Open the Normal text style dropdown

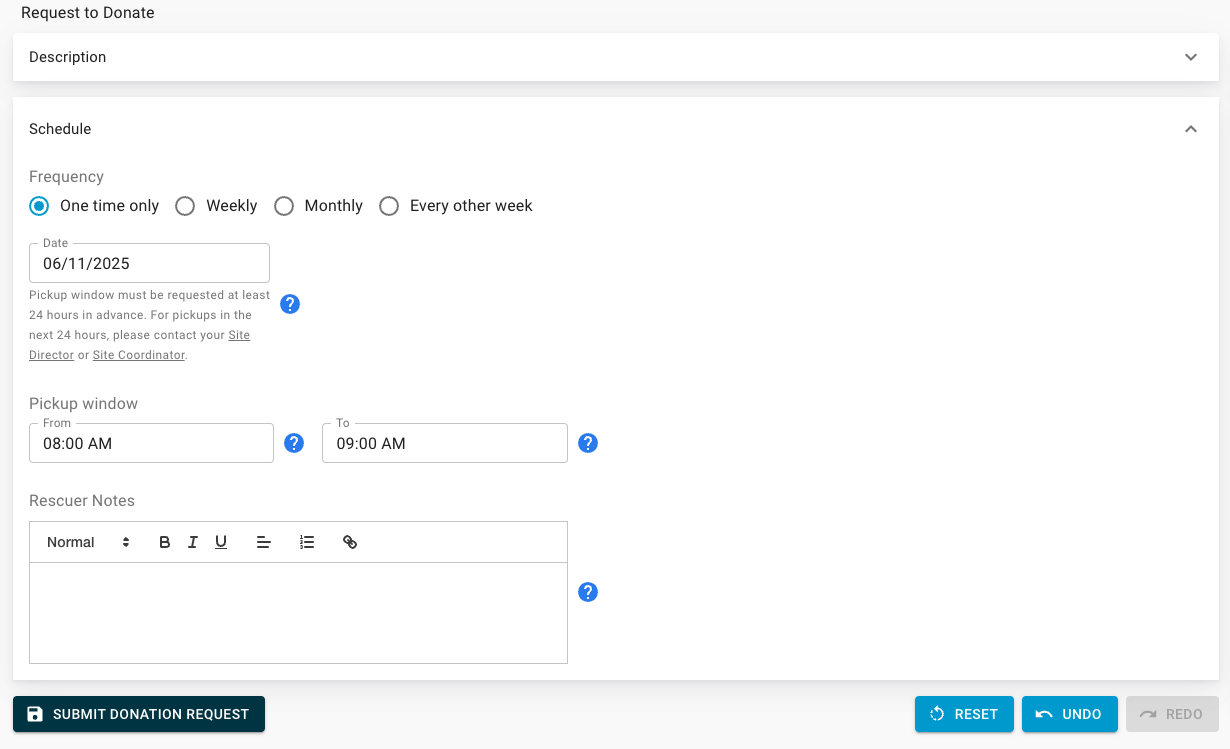coord(89,542)
